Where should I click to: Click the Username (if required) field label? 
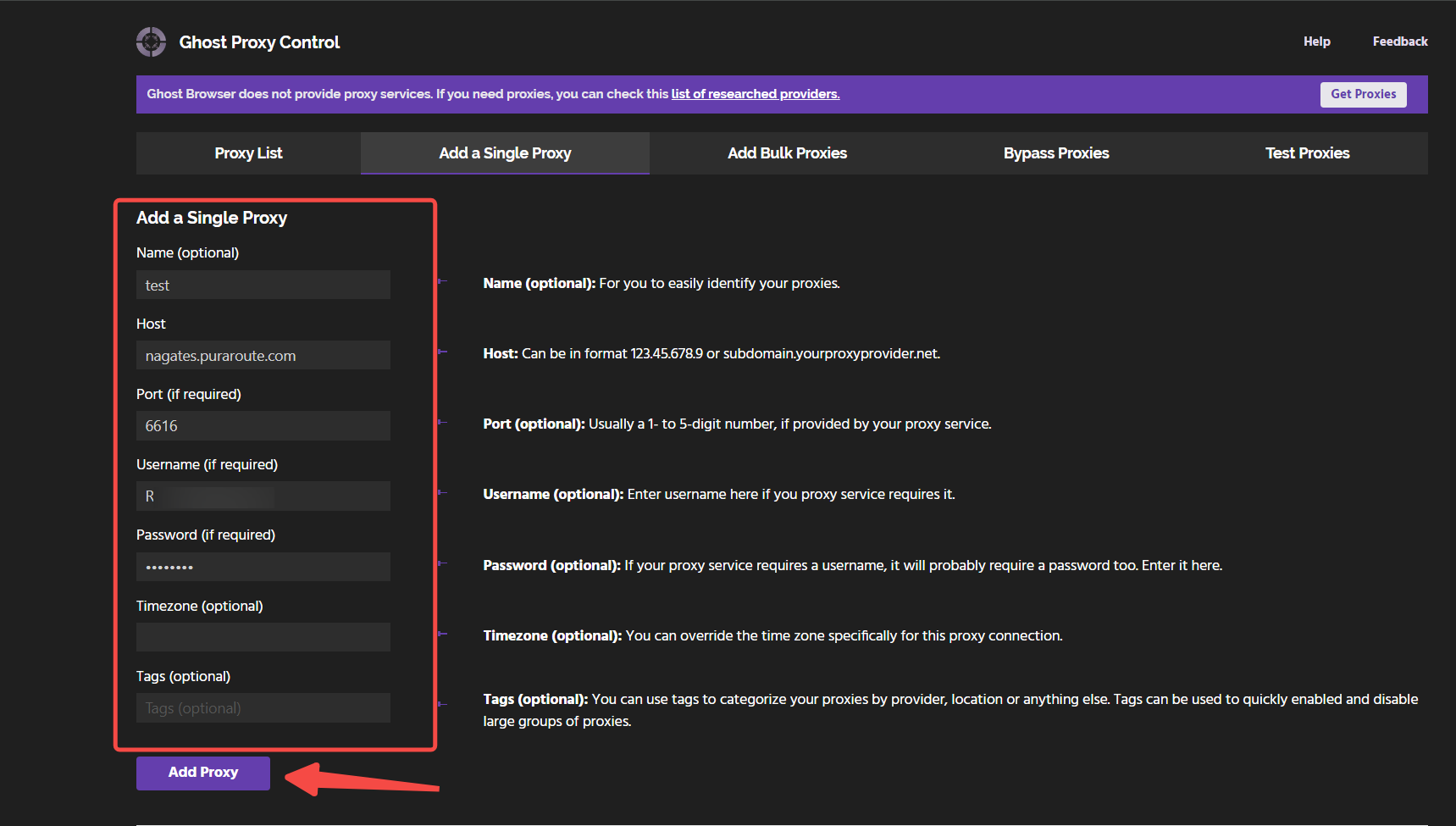pyautogui.click(x=207, y=464)
